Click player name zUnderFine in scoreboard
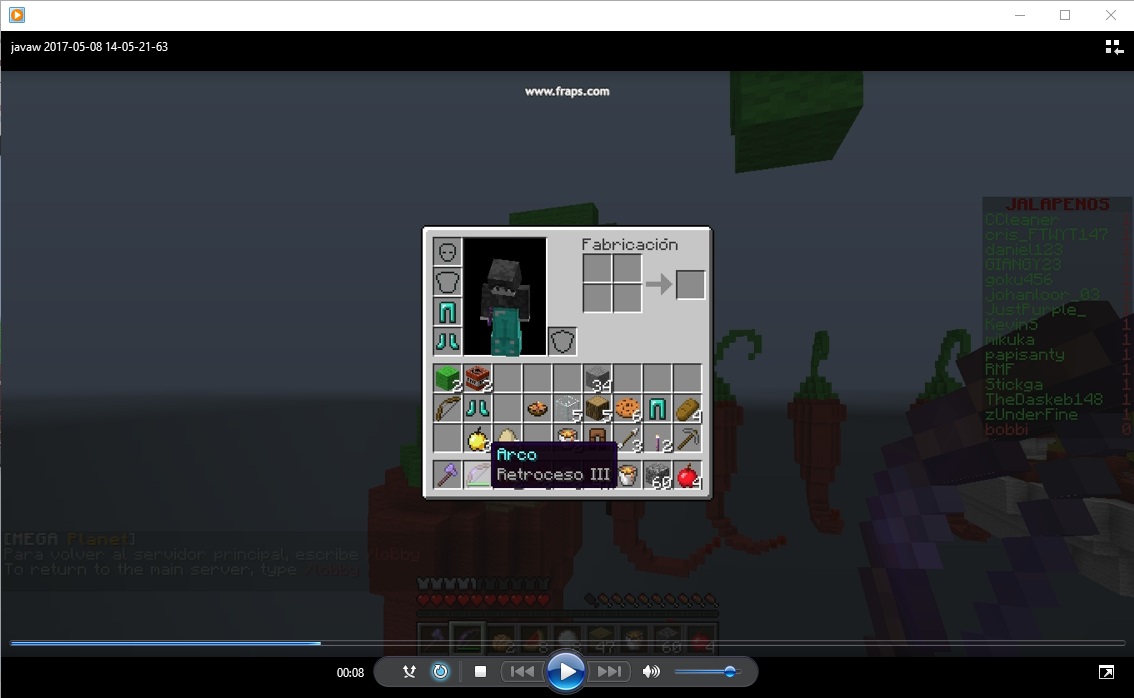 (1031, 414)
